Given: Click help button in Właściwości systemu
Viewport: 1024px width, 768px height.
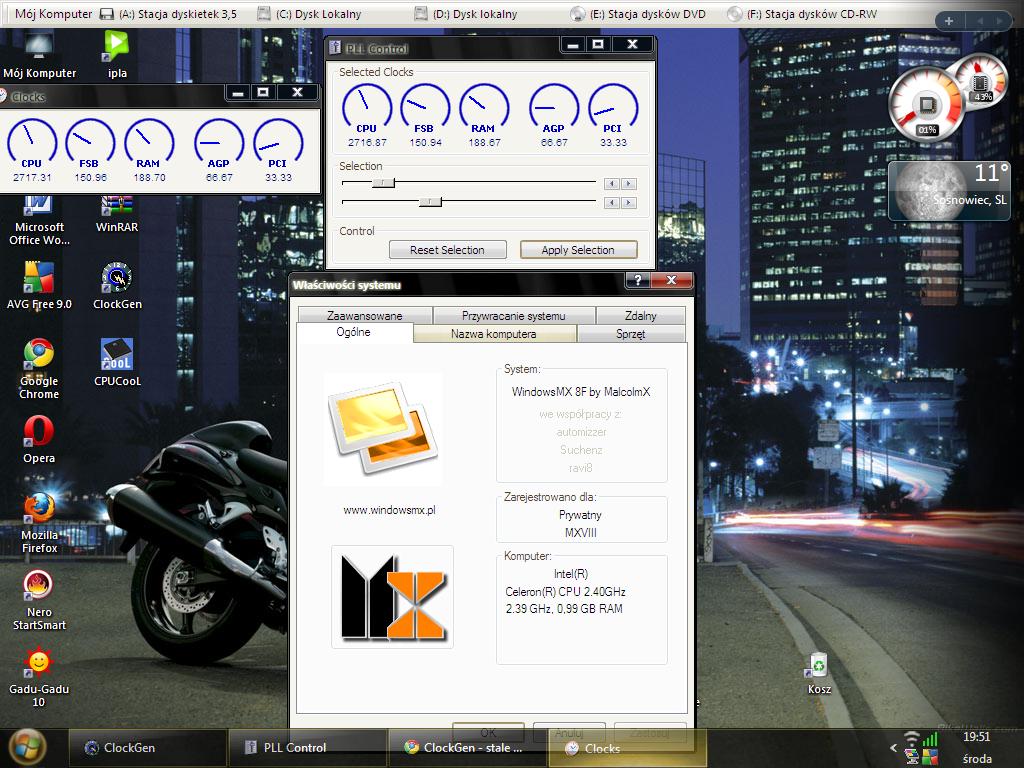Looking at the screenshot, I should 638,280.
